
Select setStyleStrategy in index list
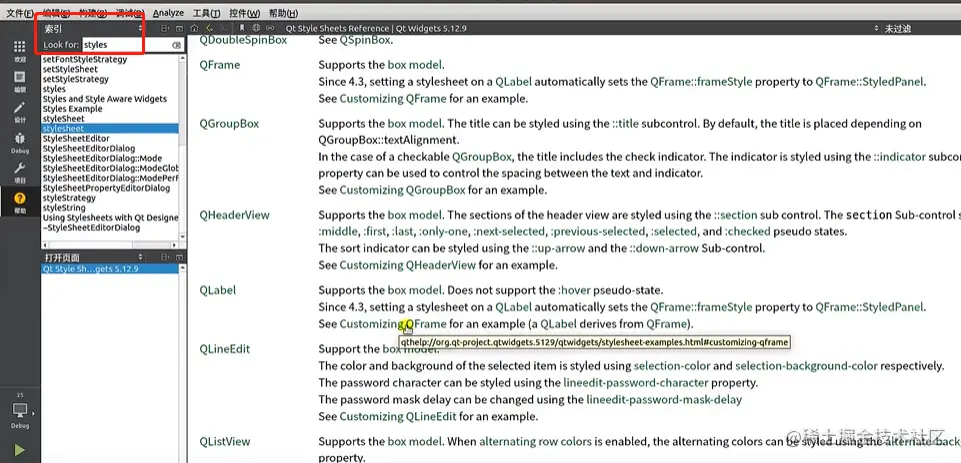pyautogui.click(x=75, y=79)
